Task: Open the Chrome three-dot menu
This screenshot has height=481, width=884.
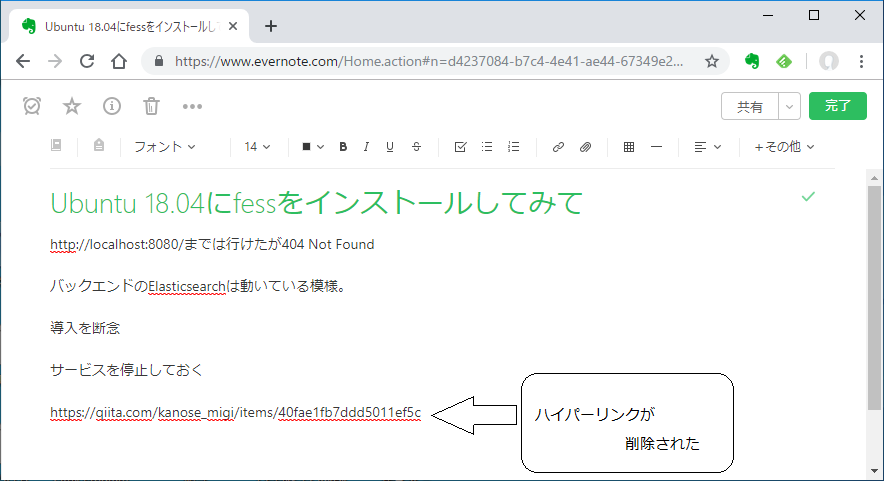Action: [861, 61]
